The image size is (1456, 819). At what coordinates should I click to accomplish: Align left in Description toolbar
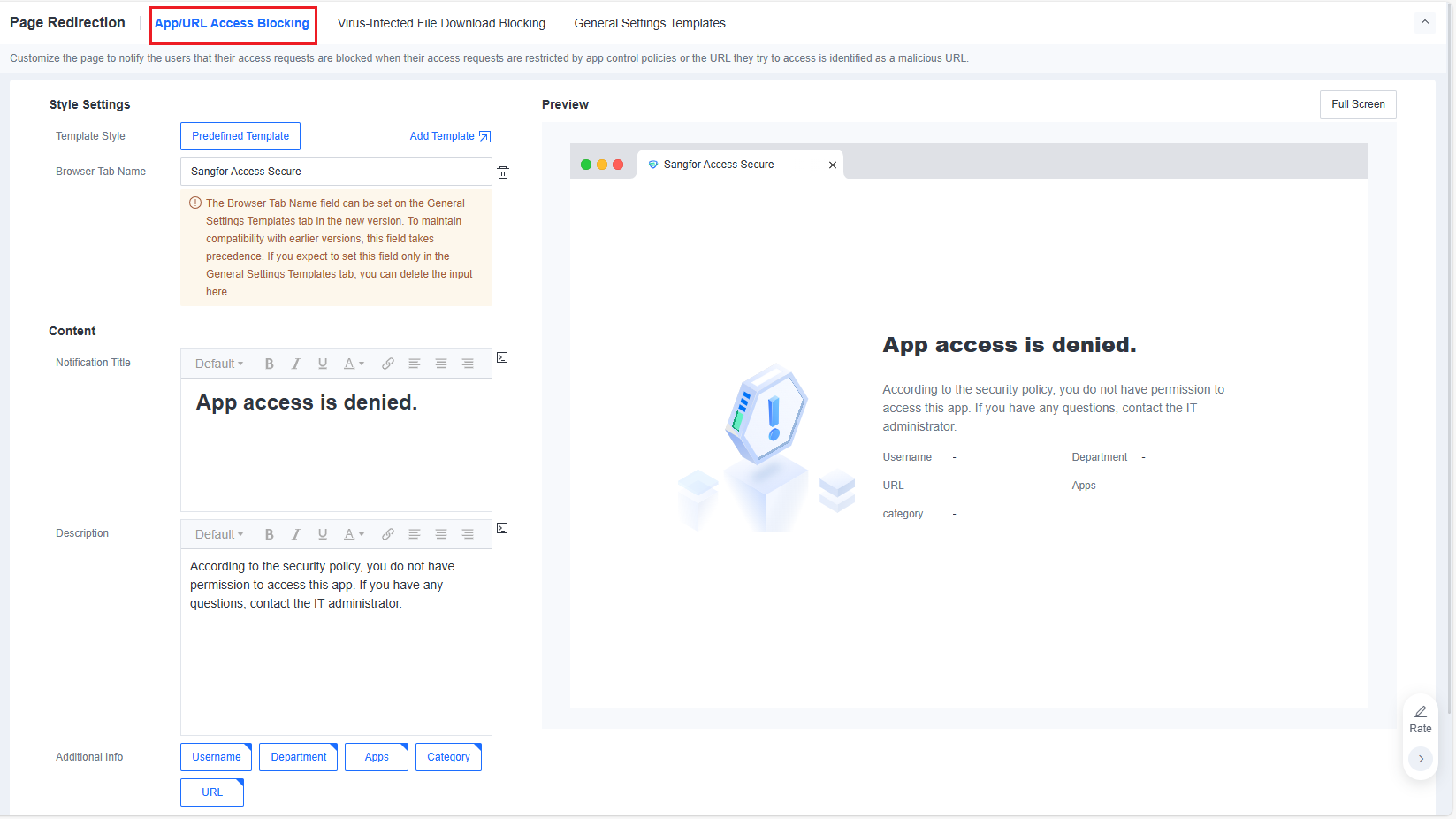coord(414,534)
